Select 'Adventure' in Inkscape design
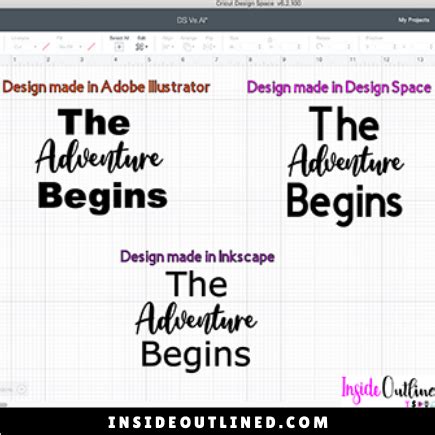This screenshot has height=435, width=435. coord(196,319)
